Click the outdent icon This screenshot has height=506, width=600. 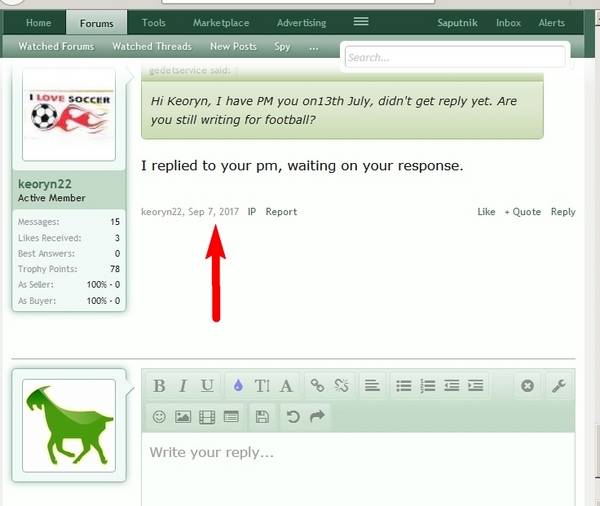452,385
